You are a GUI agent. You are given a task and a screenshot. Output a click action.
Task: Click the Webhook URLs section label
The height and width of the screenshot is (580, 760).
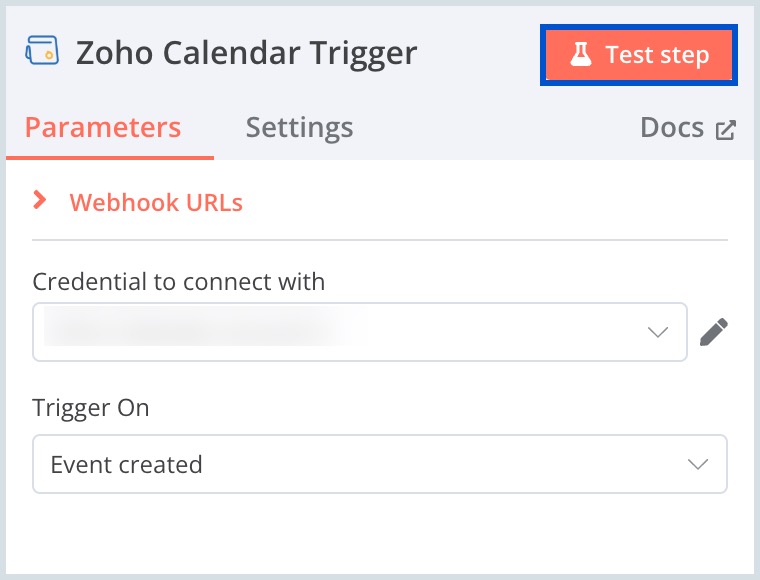[156, 202]
